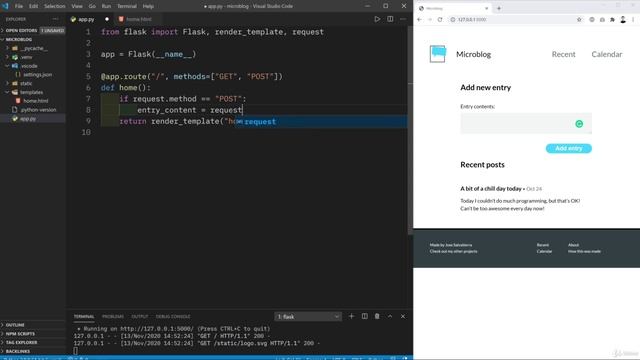Image resolution: width=640 pixels, height=360 pixels.
Task: Open settings.json in the explorer
Action: coord(38,75)
